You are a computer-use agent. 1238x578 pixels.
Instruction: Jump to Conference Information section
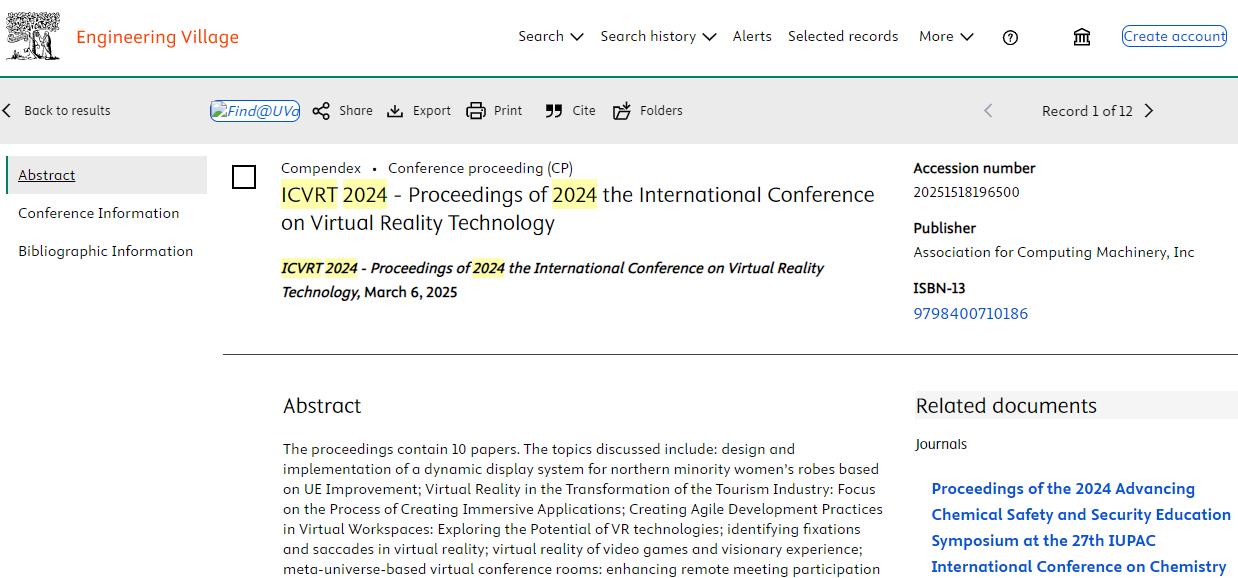click(x=99, y=213)
